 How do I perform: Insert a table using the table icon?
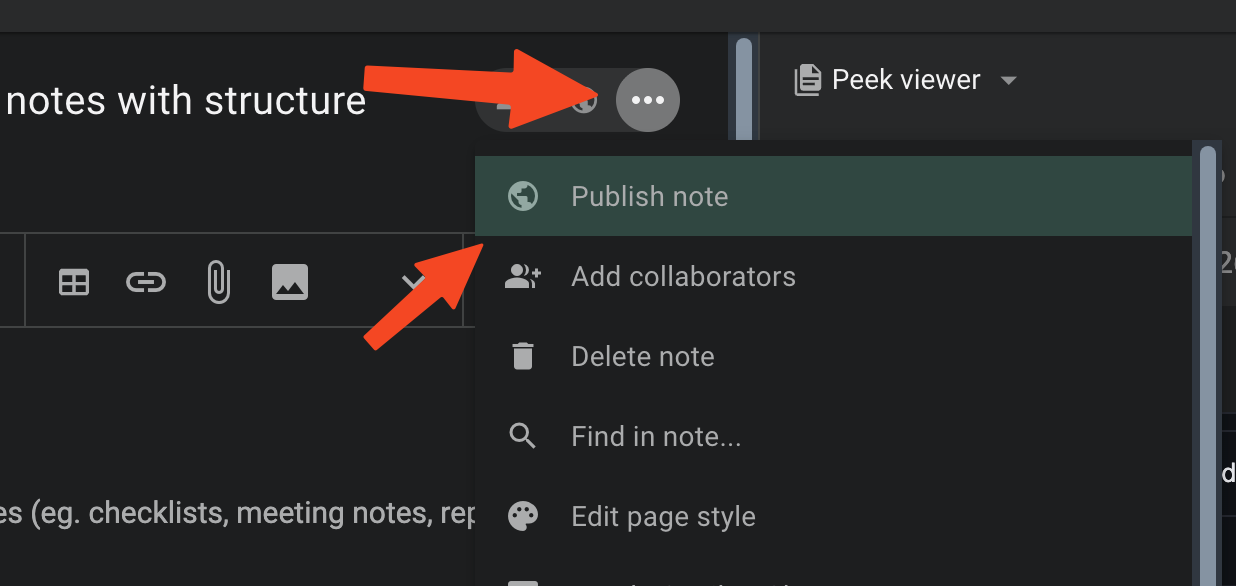[x=74, y=283]
